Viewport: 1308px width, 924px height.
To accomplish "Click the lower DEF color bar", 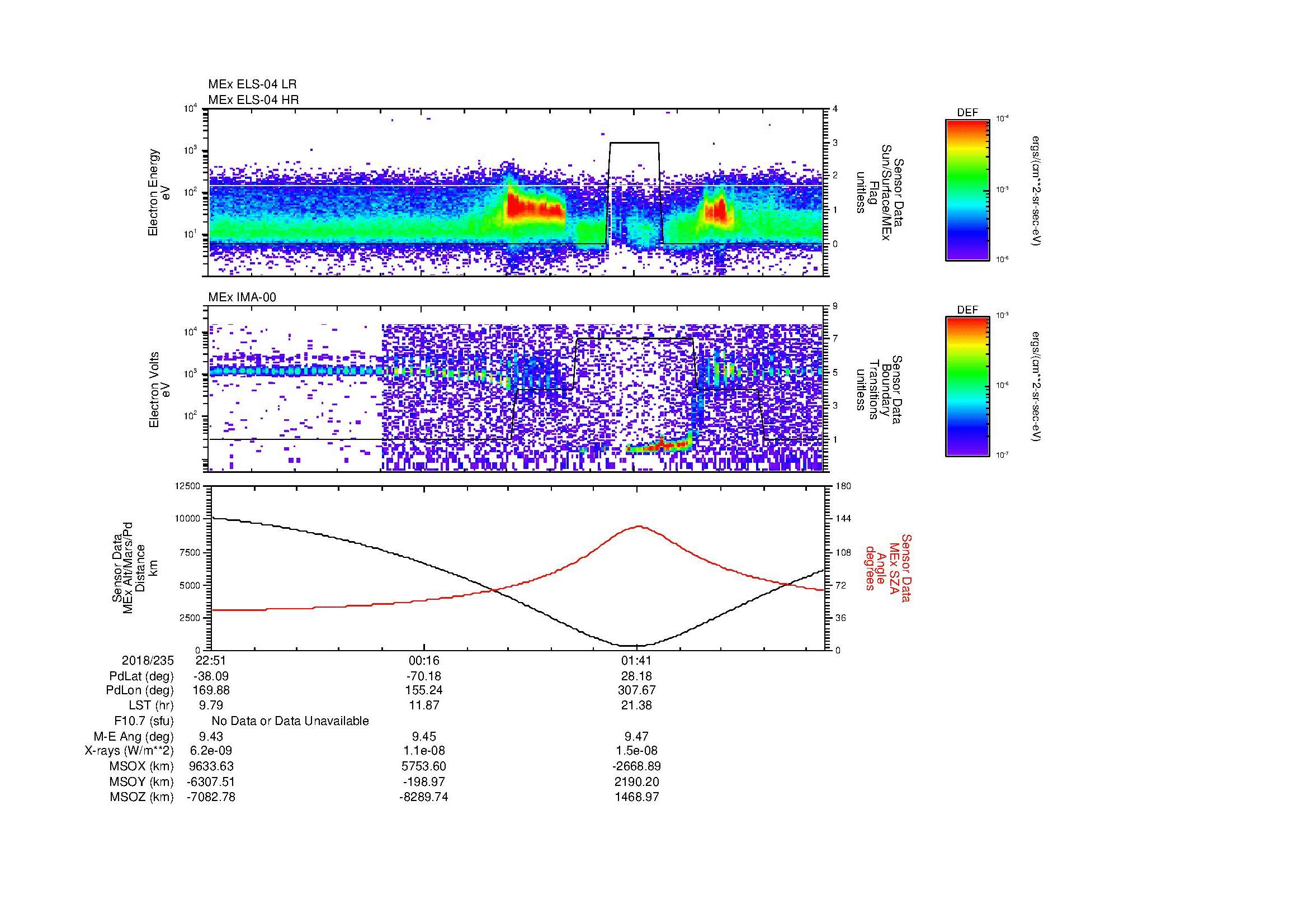I will (967, 387).
